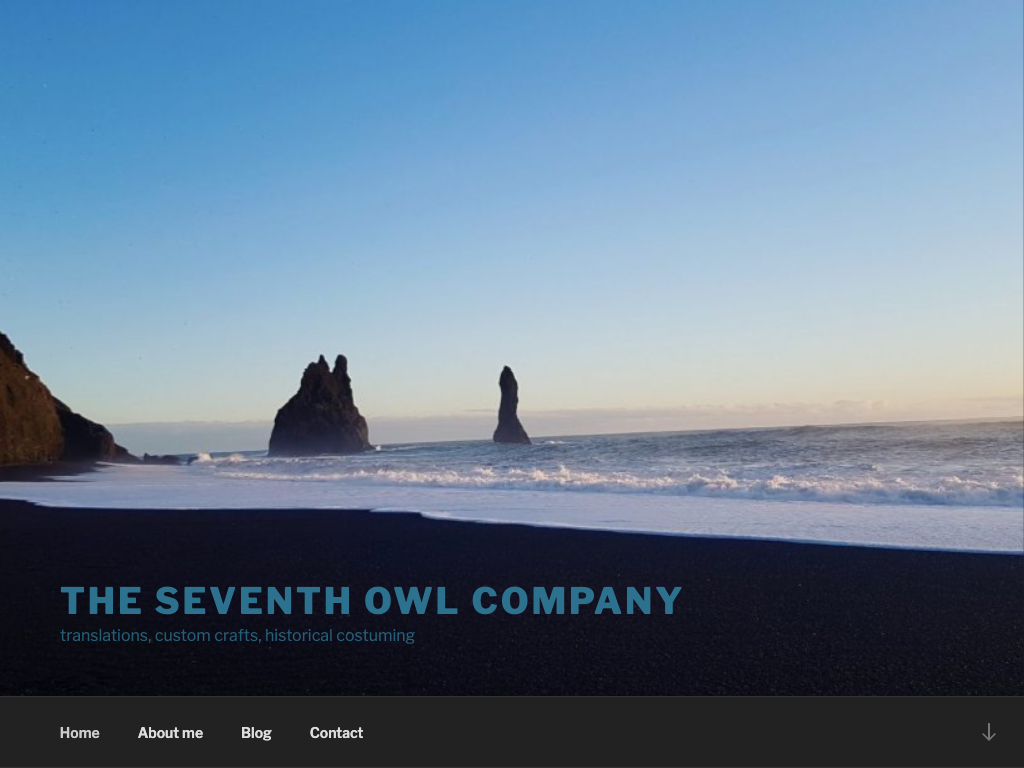Go to the About me page
Viewport: 1024px width, 768px height.
coord(170,733)
